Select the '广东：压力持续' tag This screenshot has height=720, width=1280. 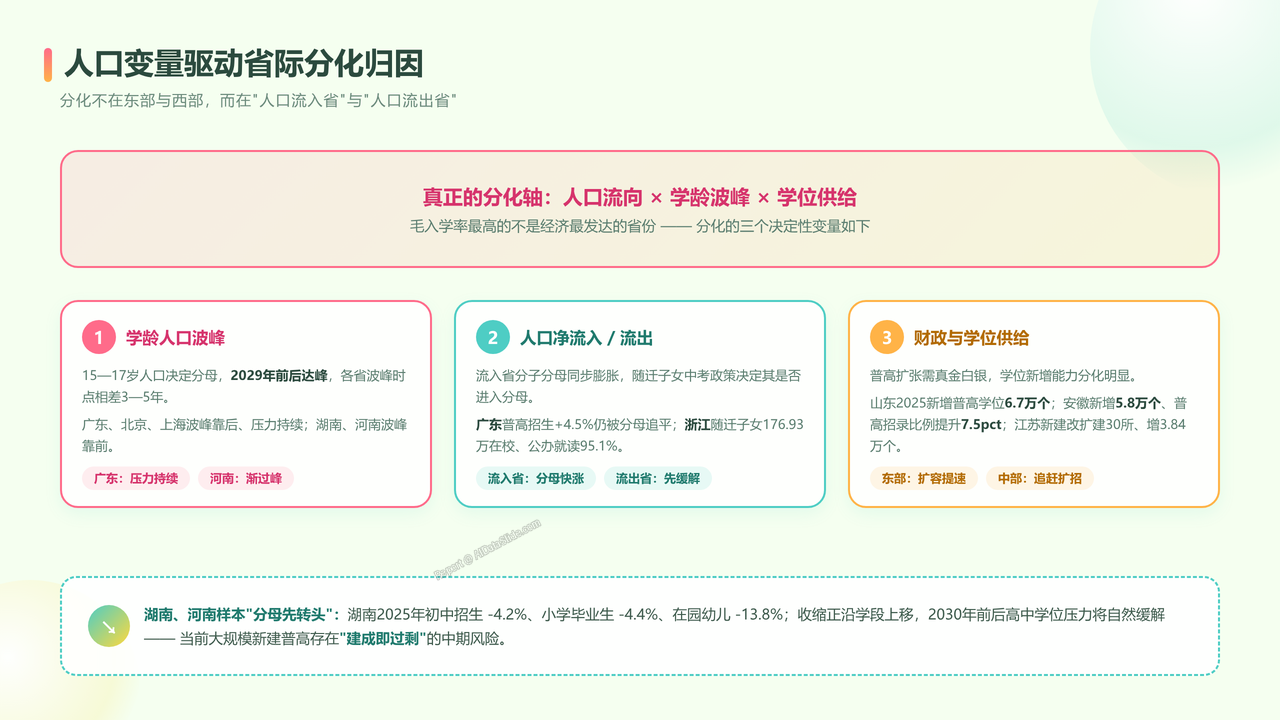(136, 478)
